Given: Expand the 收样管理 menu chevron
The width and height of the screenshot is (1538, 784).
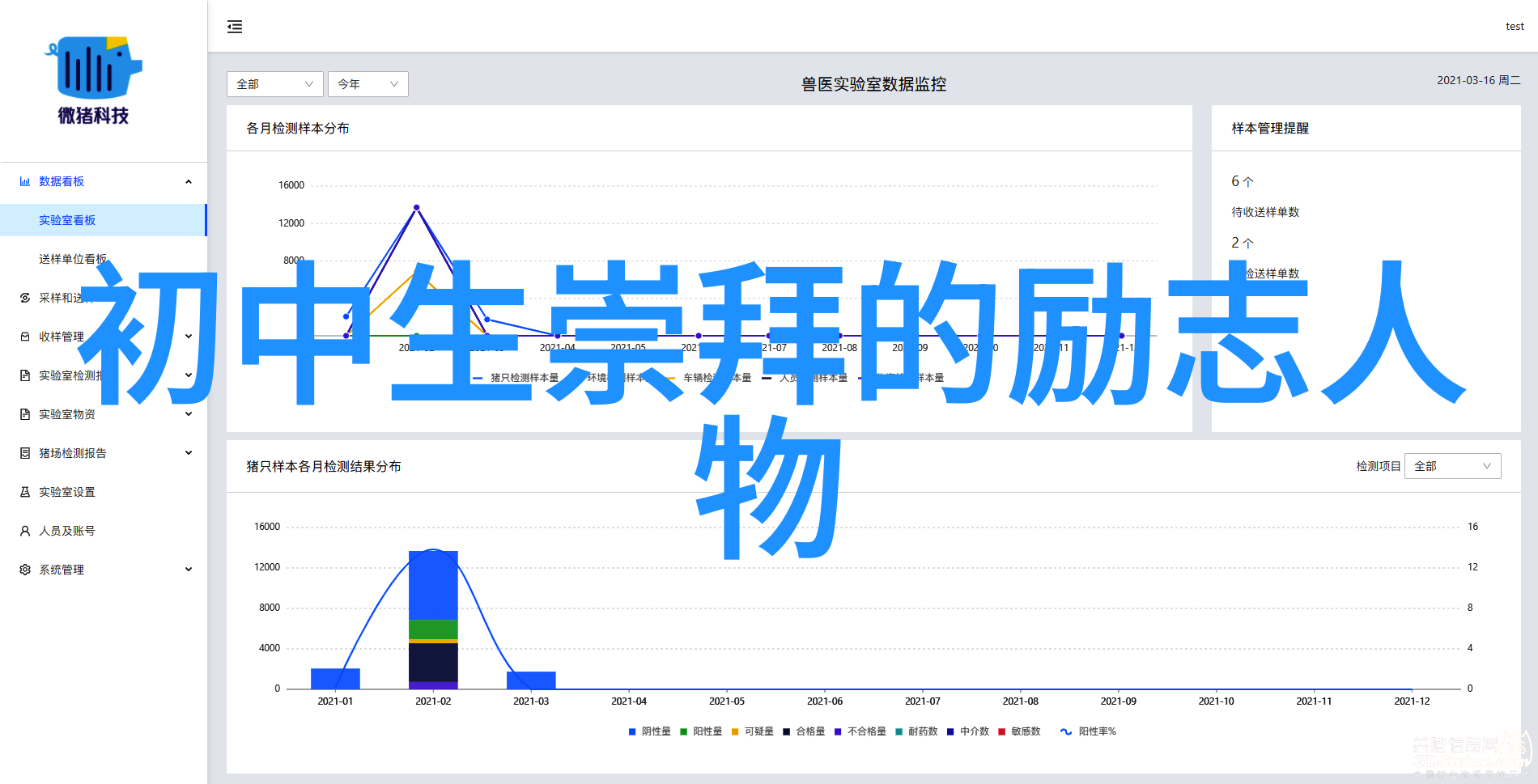Looking at the screenshot, I should [189, 337].
